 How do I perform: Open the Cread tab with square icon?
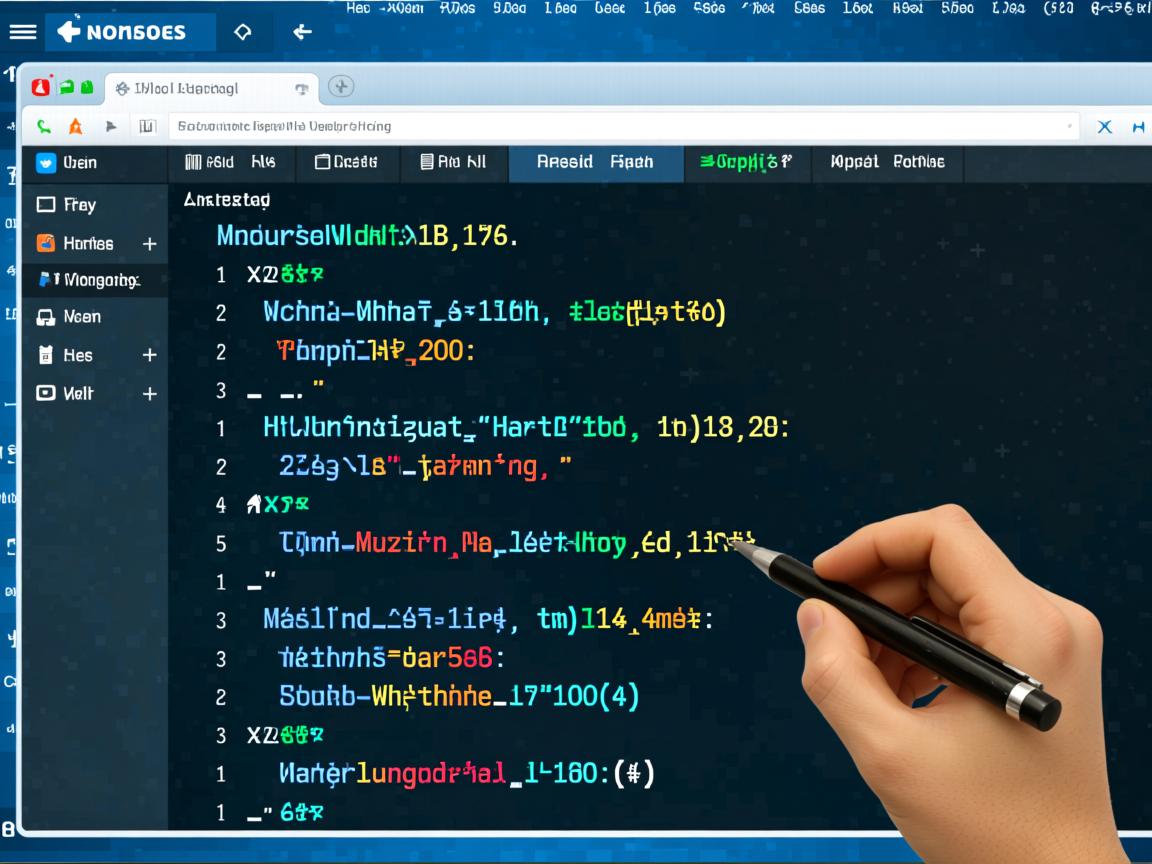pos(346,162)
